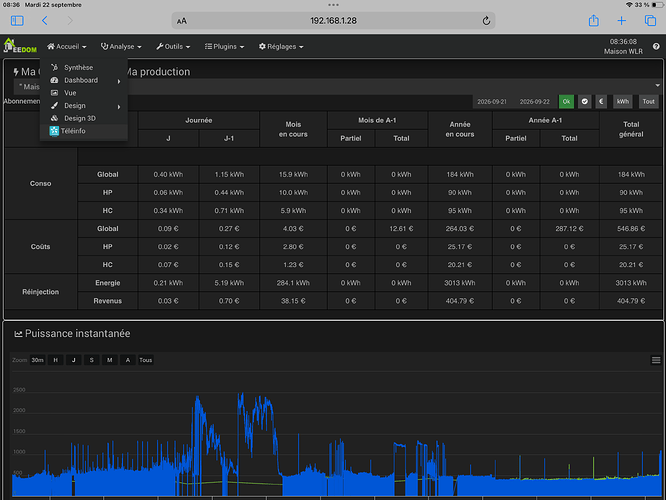The height and width of the screenshot is (500, 666).
Task: Click the Conso Global J value 0.40 kWh
Action: click(x=168, y=175)
